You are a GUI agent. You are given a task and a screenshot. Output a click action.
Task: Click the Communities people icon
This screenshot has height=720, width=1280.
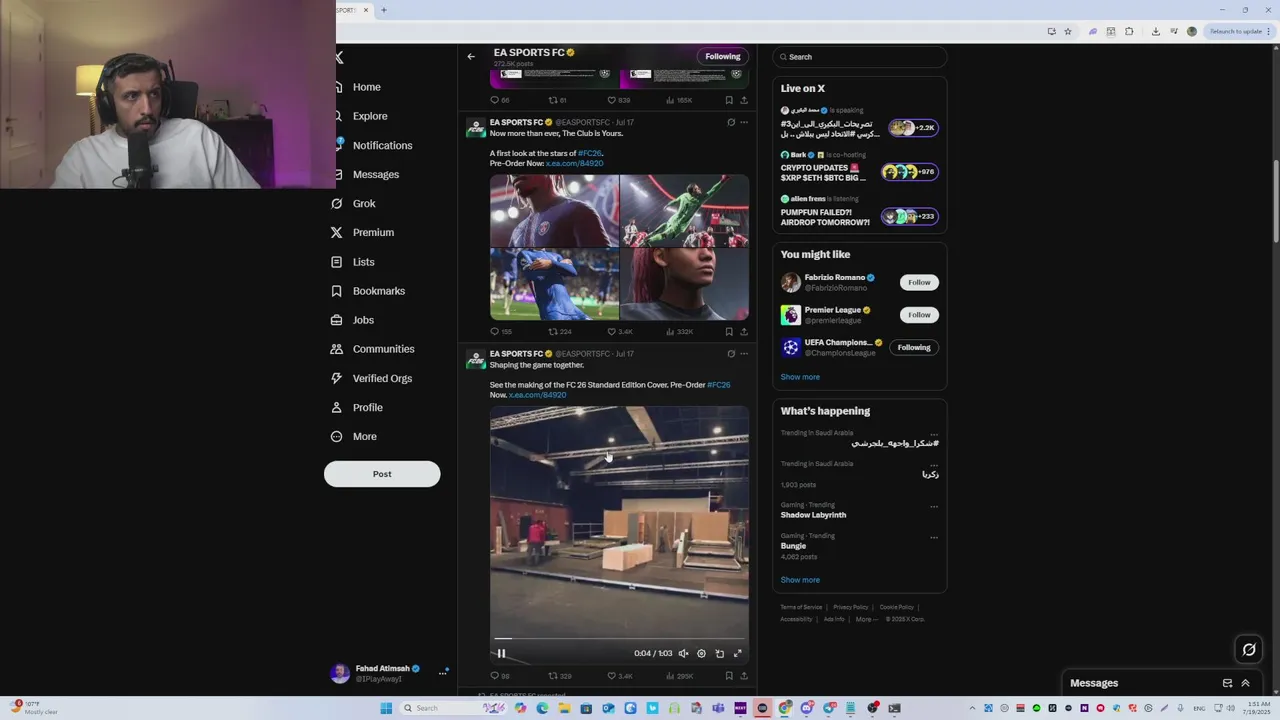click(336, 349)
